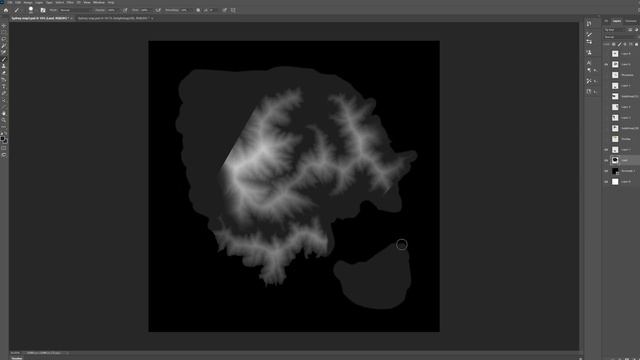This screenshot has width=640, height=360.
Task: Open the Help menu
Action: 111,2
